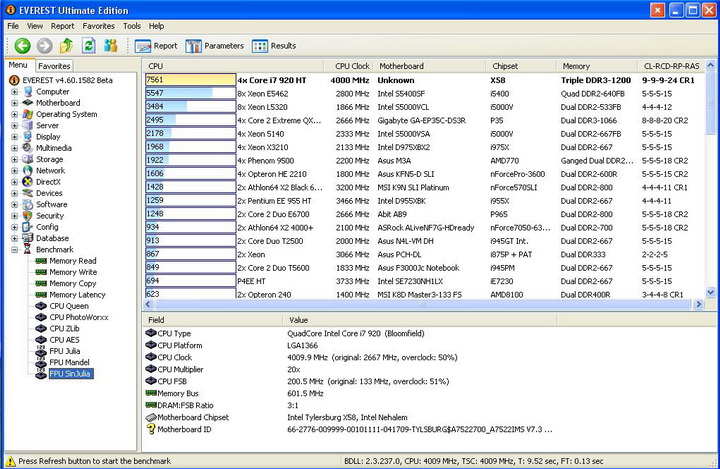Click the green Back arrow icon
720x469 pixels.
[22, 45]
